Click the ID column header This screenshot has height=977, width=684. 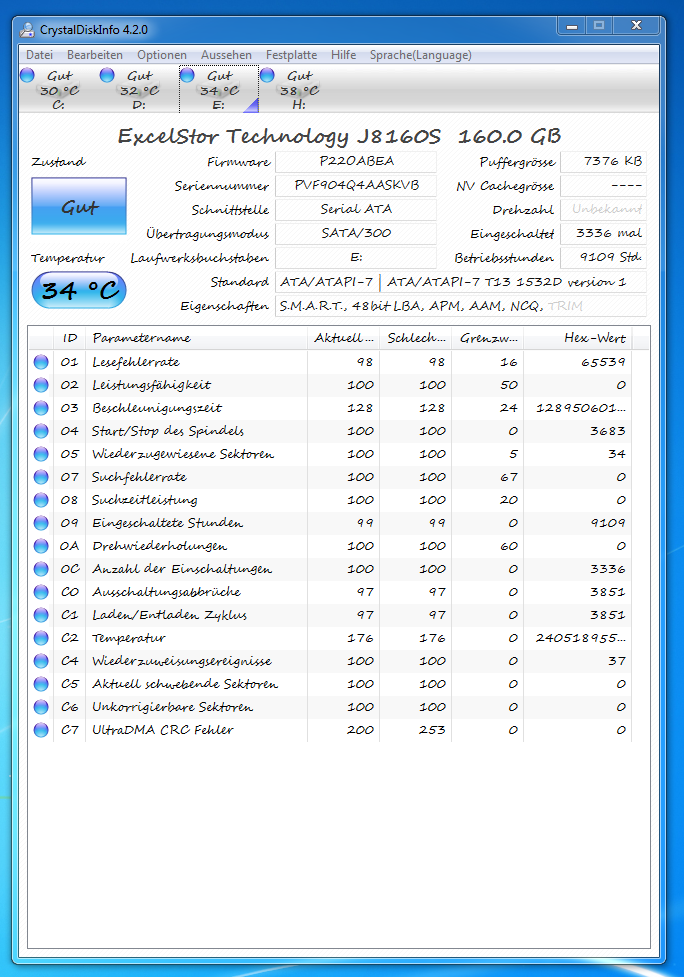pos(69,338)
